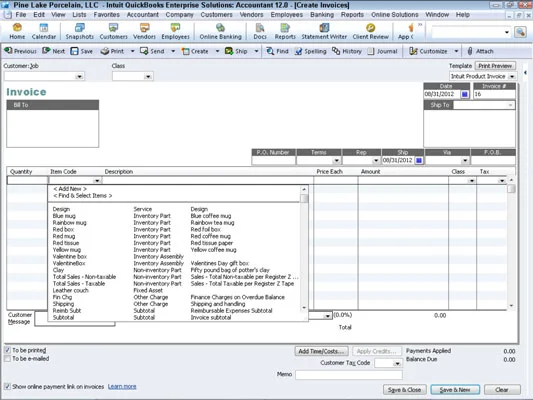Expand the Class dropdown at top

tap(148, 76)
